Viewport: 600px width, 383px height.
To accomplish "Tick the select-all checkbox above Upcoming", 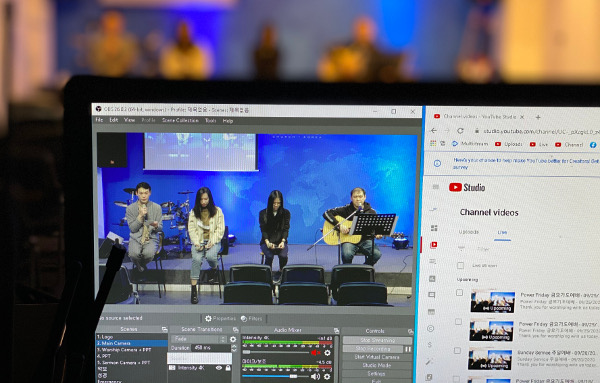I will click(x=460, y=265).
